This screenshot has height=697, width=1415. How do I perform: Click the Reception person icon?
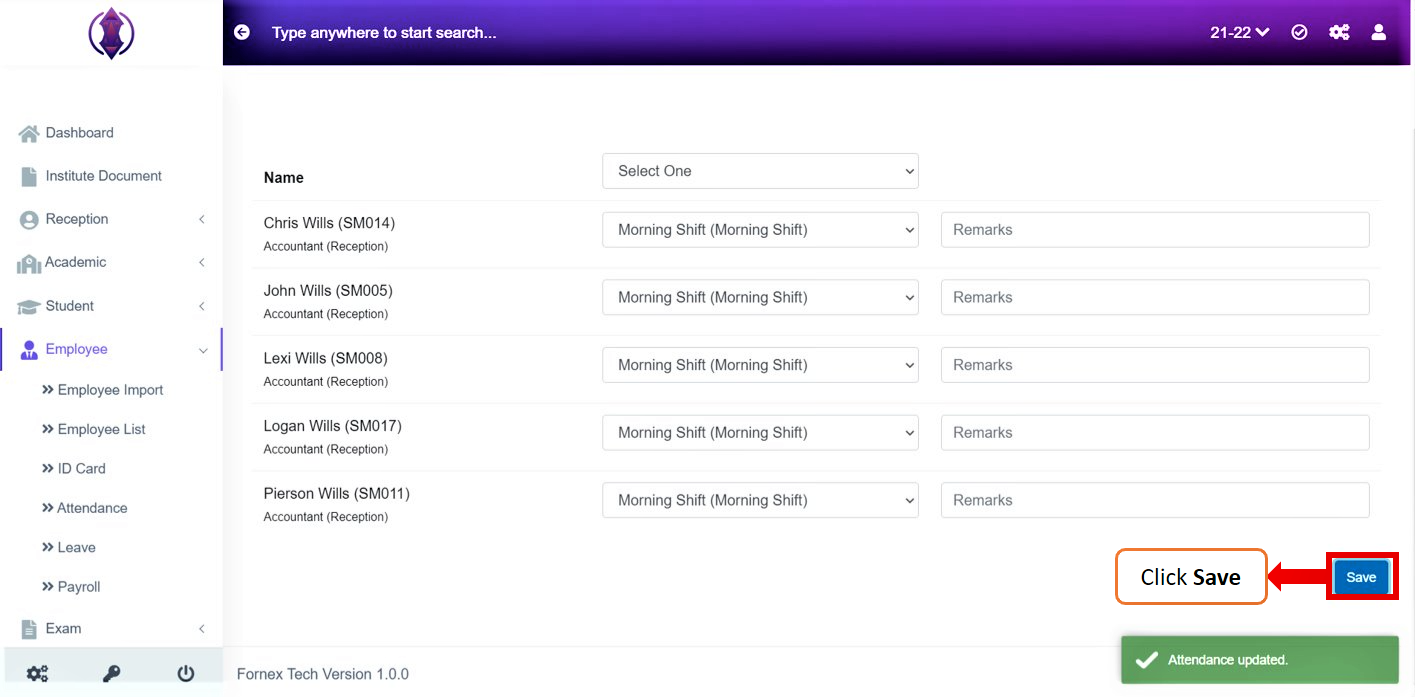click(x=29, y=219)
